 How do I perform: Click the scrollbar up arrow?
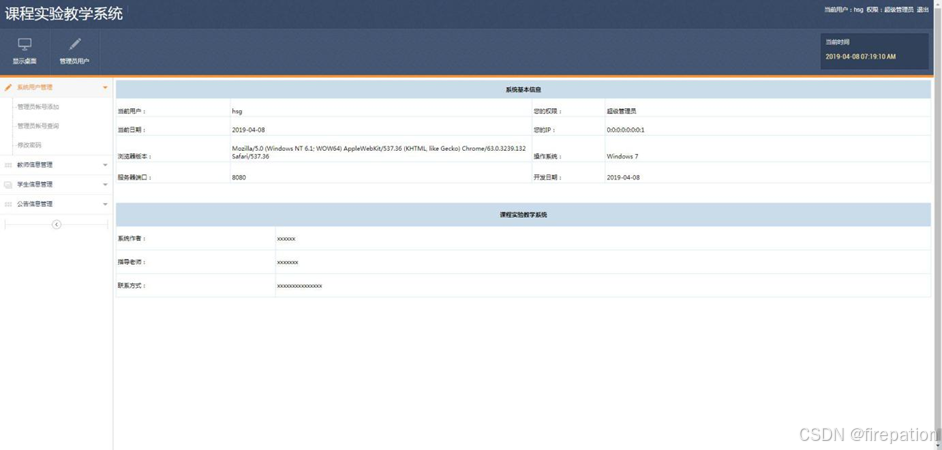938,4
